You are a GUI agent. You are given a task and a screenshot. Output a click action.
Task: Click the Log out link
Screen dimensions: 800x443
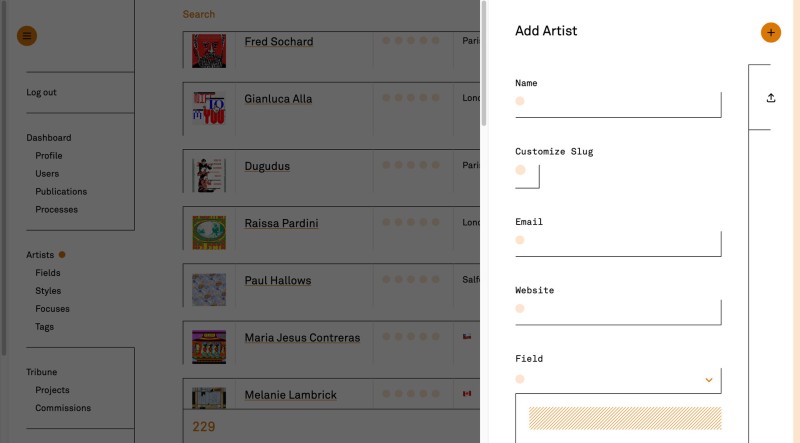[41, 93]
